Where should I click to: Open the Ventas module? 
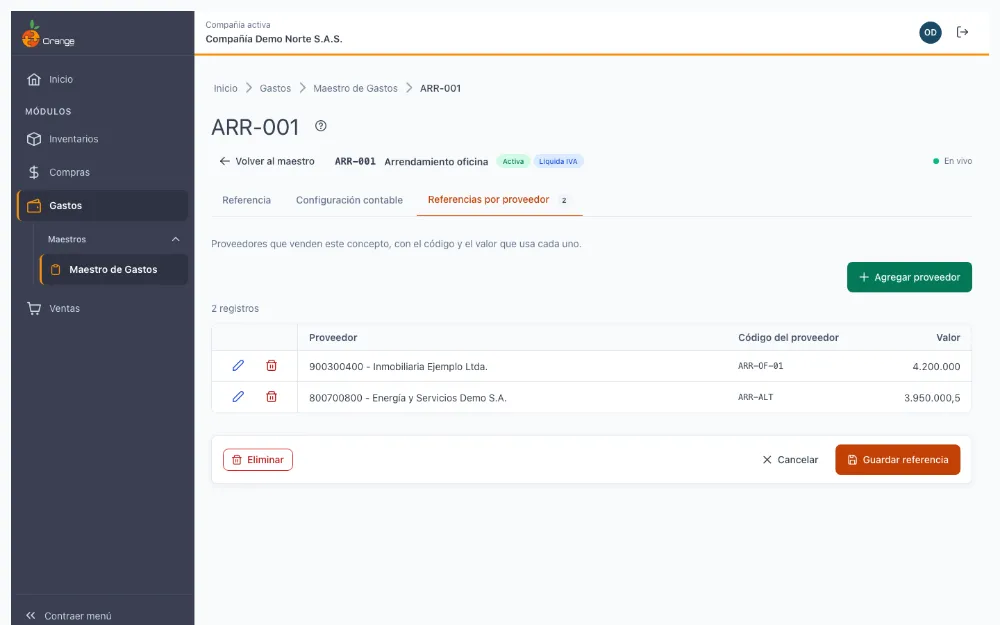tap(103, 309)
